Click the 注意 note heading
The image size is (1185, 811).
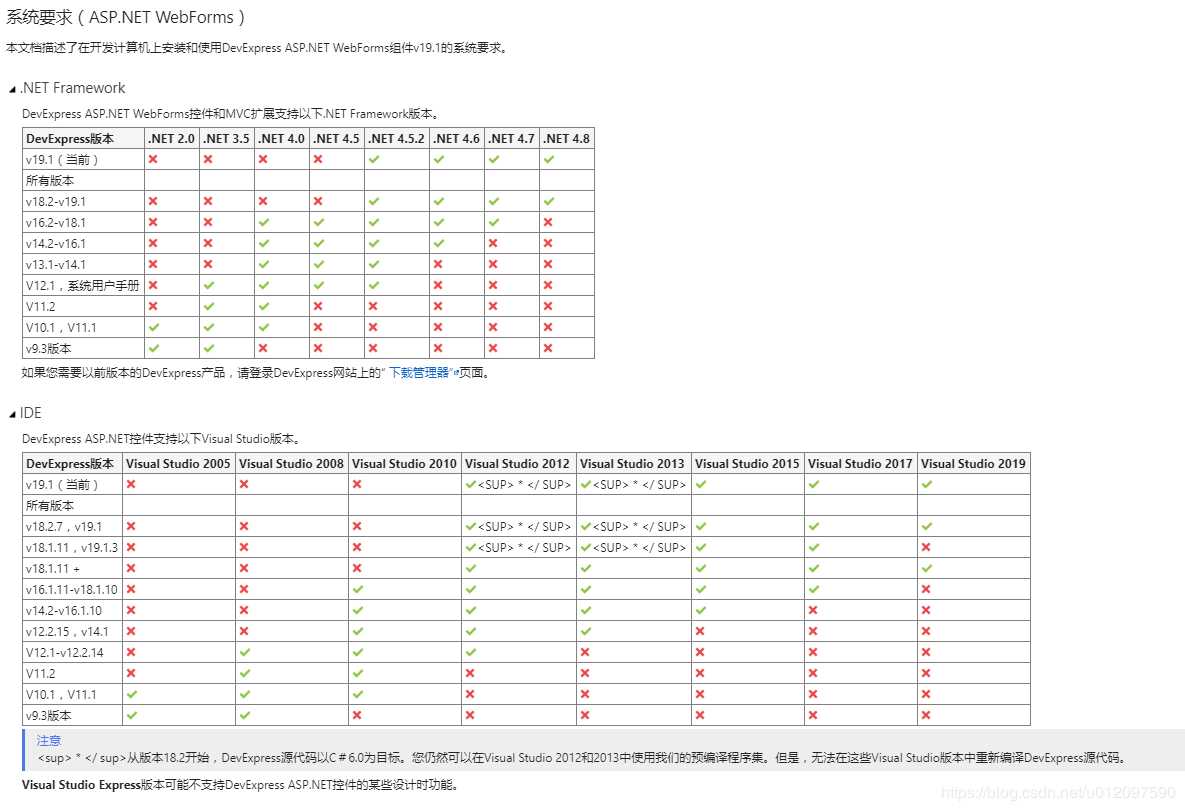pos(49,740)
